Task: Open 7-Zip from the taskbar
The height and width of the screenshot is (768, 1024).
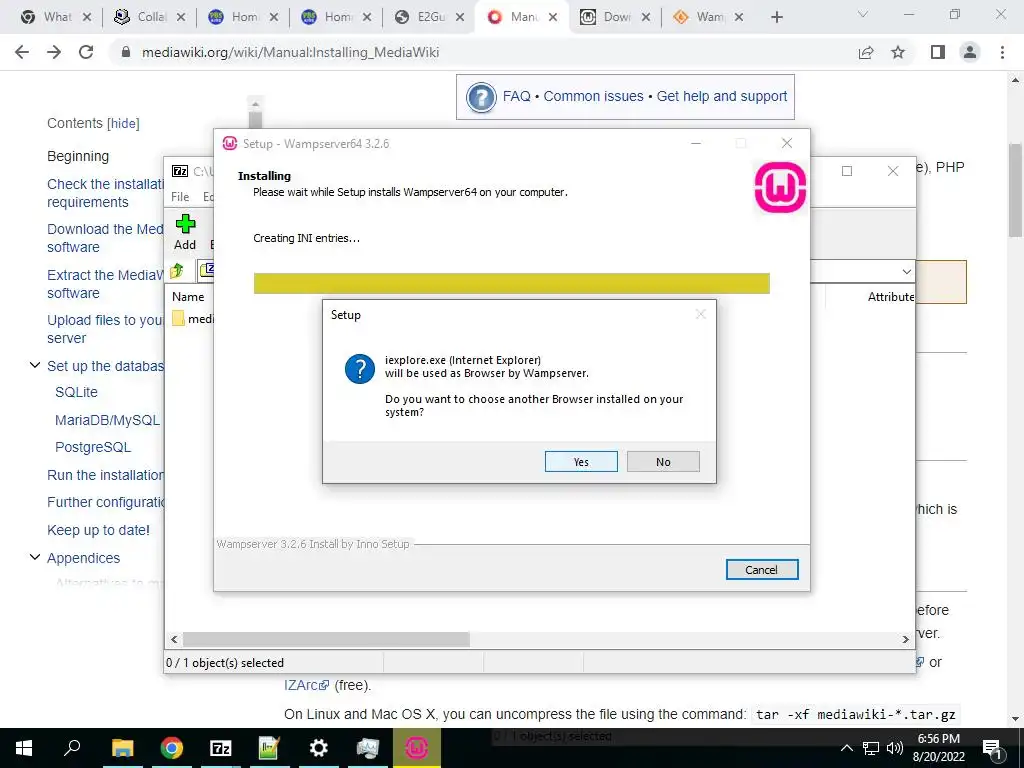Action: [x=220, y=748]
